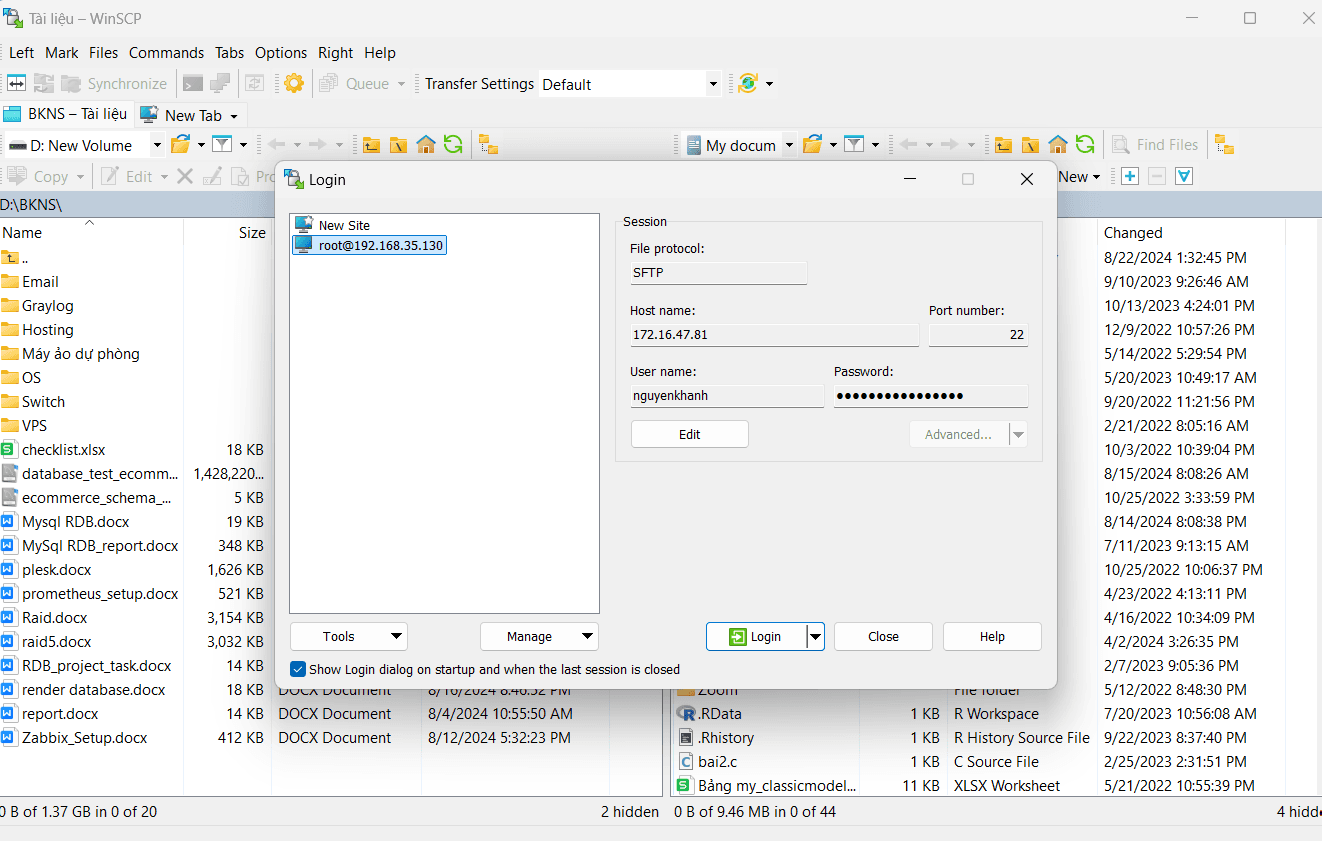Viewport: 1322px width, 841px height.
Task: Open the D: New Volume drive dropdown
Action: [x=157, y=145]
